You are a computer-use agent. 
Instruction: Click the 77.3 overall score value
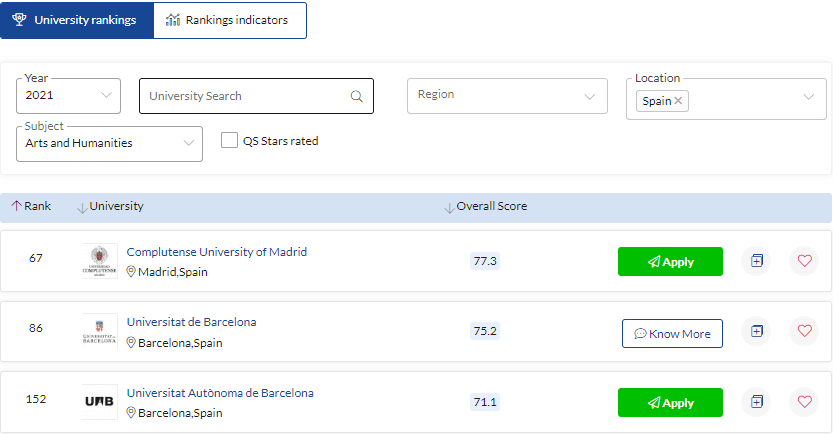485,261
